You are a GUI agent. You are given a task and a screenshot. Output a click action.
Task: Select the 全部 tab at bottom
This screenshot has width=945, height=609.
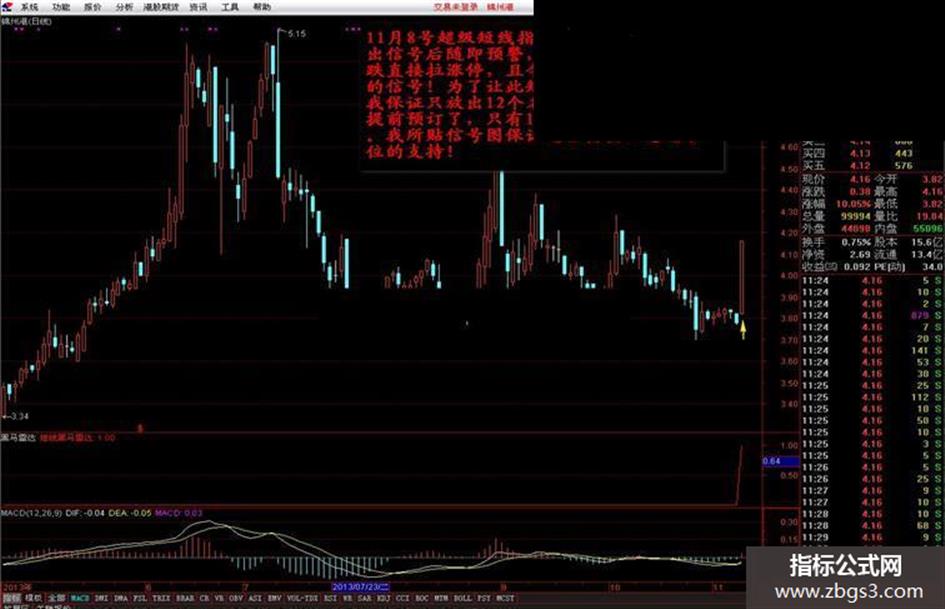tap(57, 598)
